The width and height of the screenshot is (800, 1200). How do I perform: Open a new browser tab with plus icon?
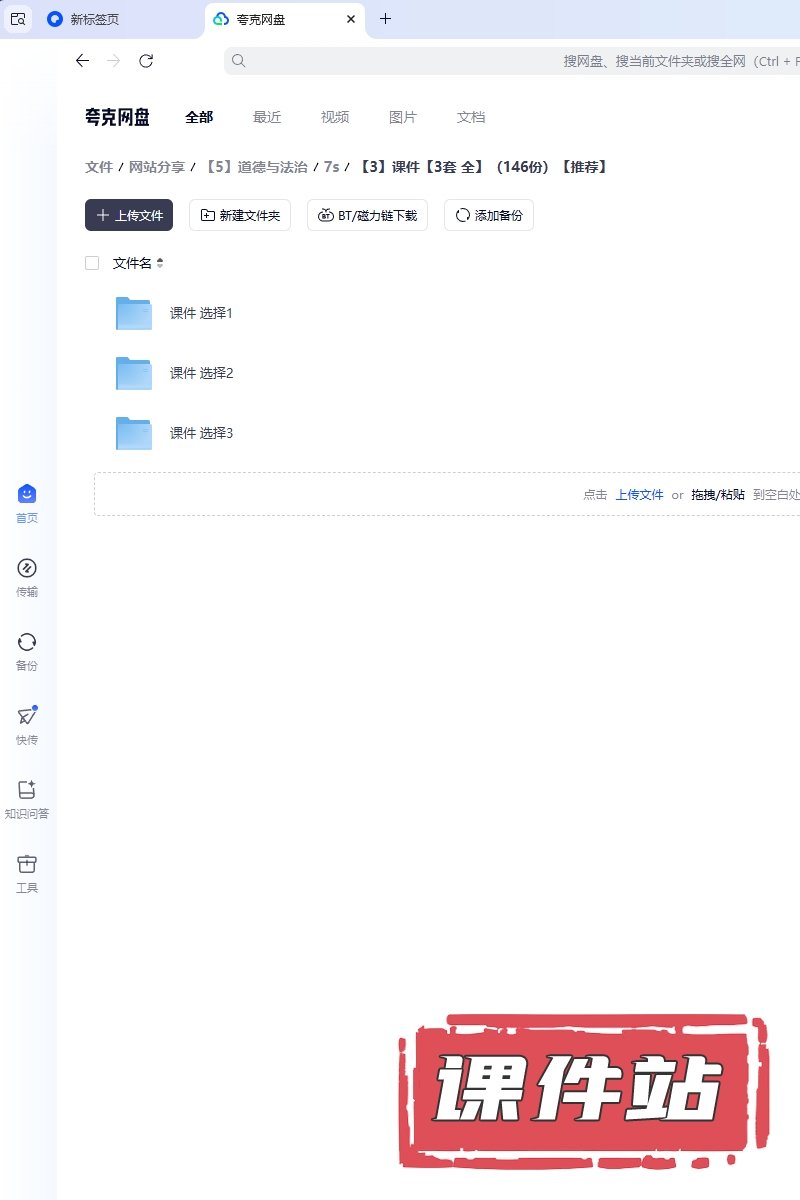(x=386, y=19)
